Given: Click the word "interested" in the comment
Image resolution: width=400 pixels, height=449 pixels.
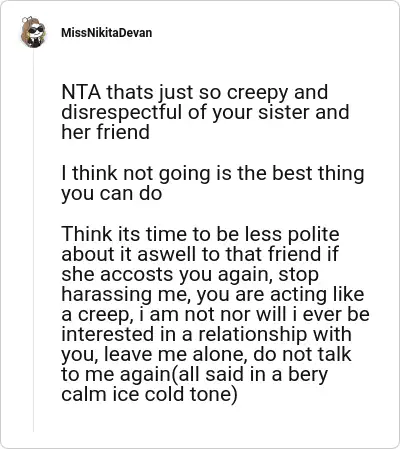Looking at the screenshot, I should pos(108,334).
